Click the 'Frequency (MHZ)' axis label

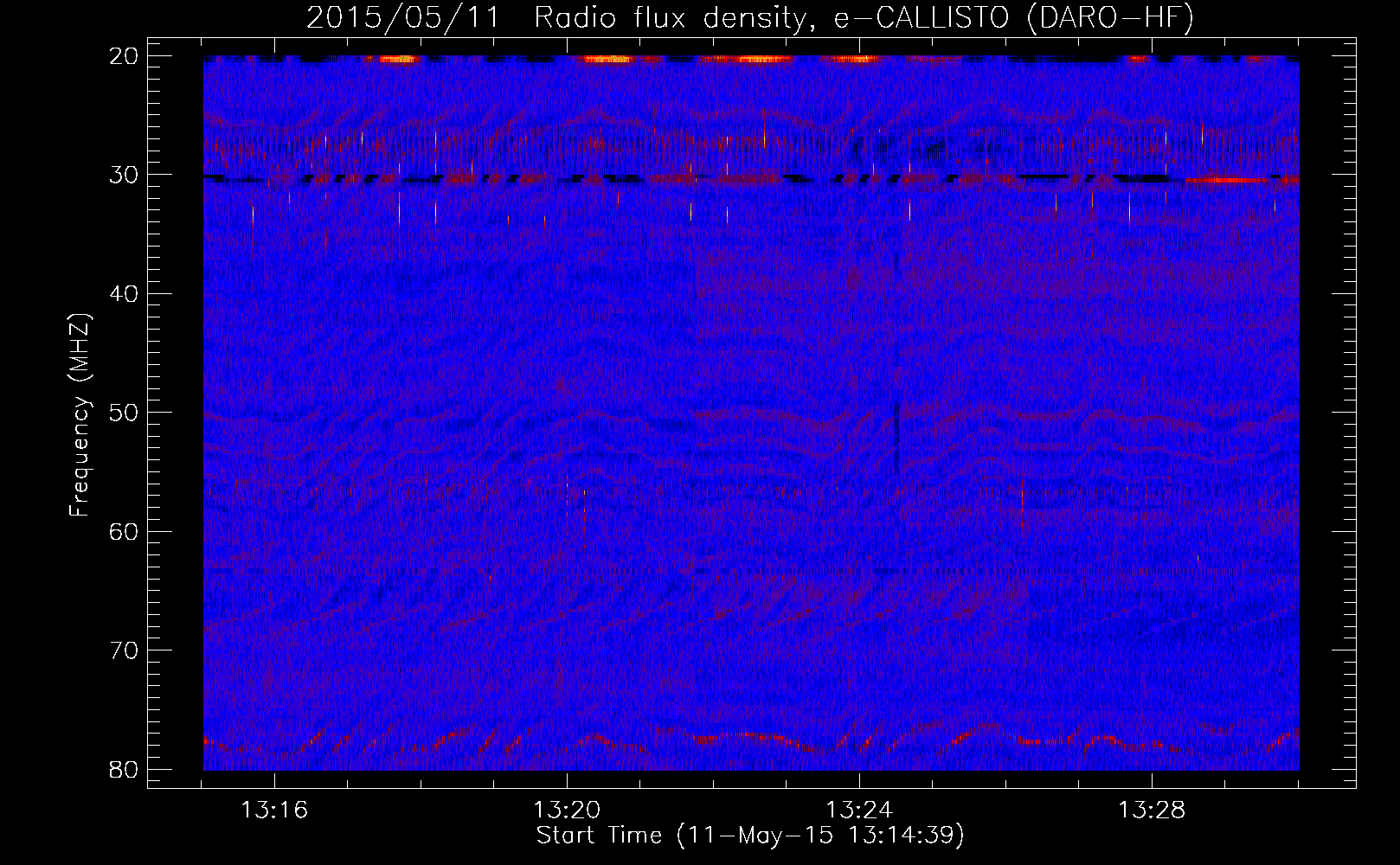80,414
